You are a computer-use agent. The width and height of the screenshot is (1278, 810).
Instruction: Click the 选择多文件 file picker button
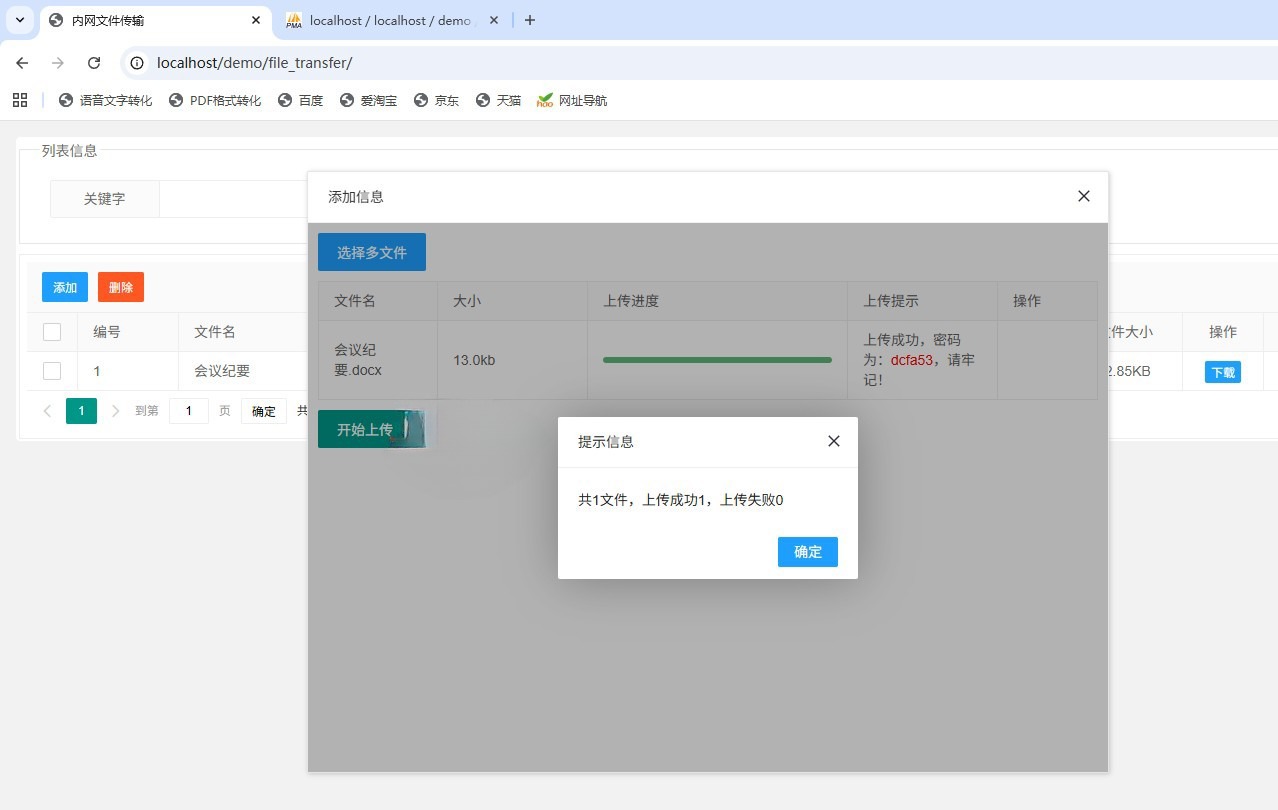371,252
